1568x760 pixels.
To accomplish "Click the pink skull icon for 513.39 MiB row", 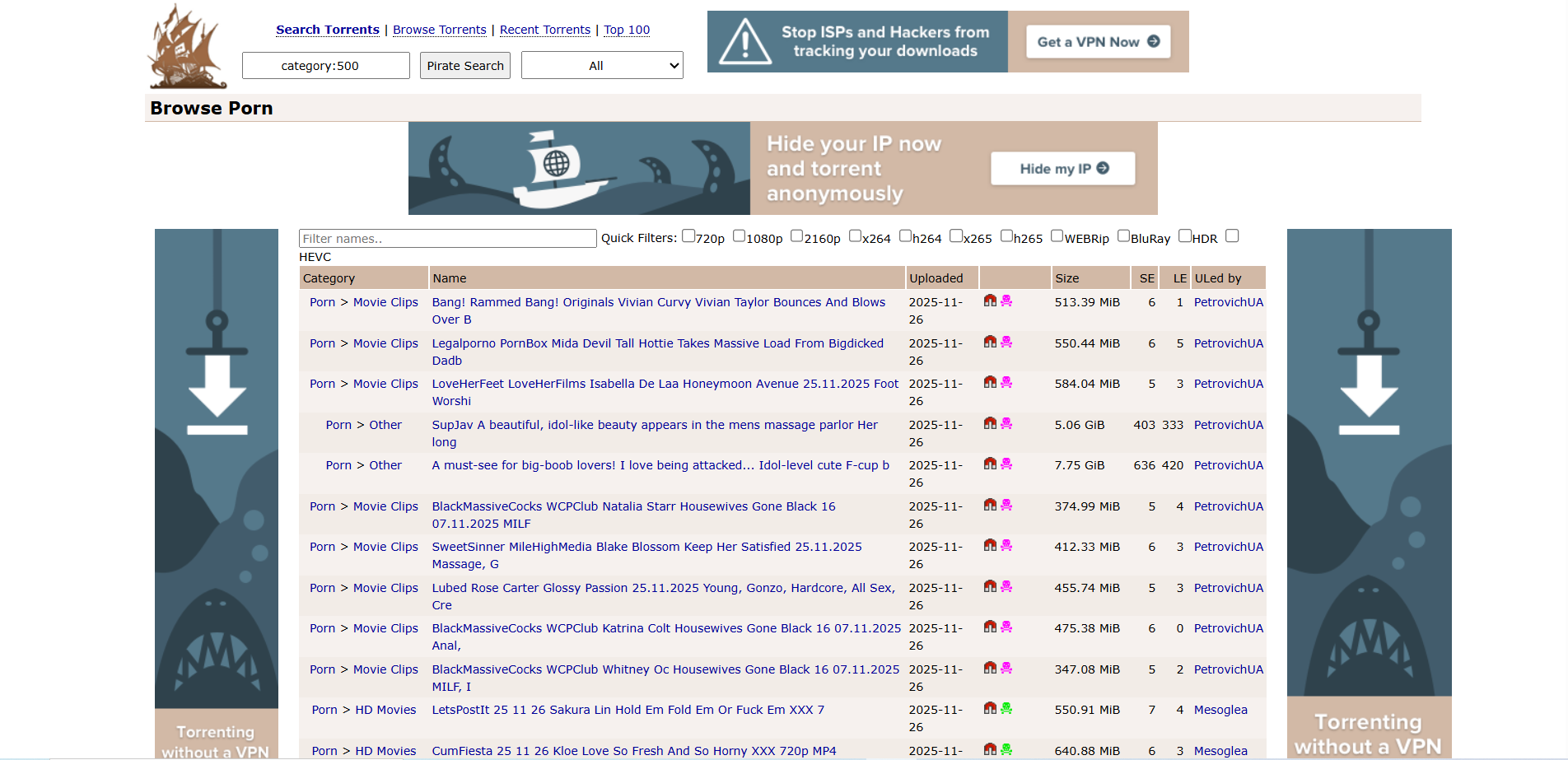I will click(x=1006, y=301).
